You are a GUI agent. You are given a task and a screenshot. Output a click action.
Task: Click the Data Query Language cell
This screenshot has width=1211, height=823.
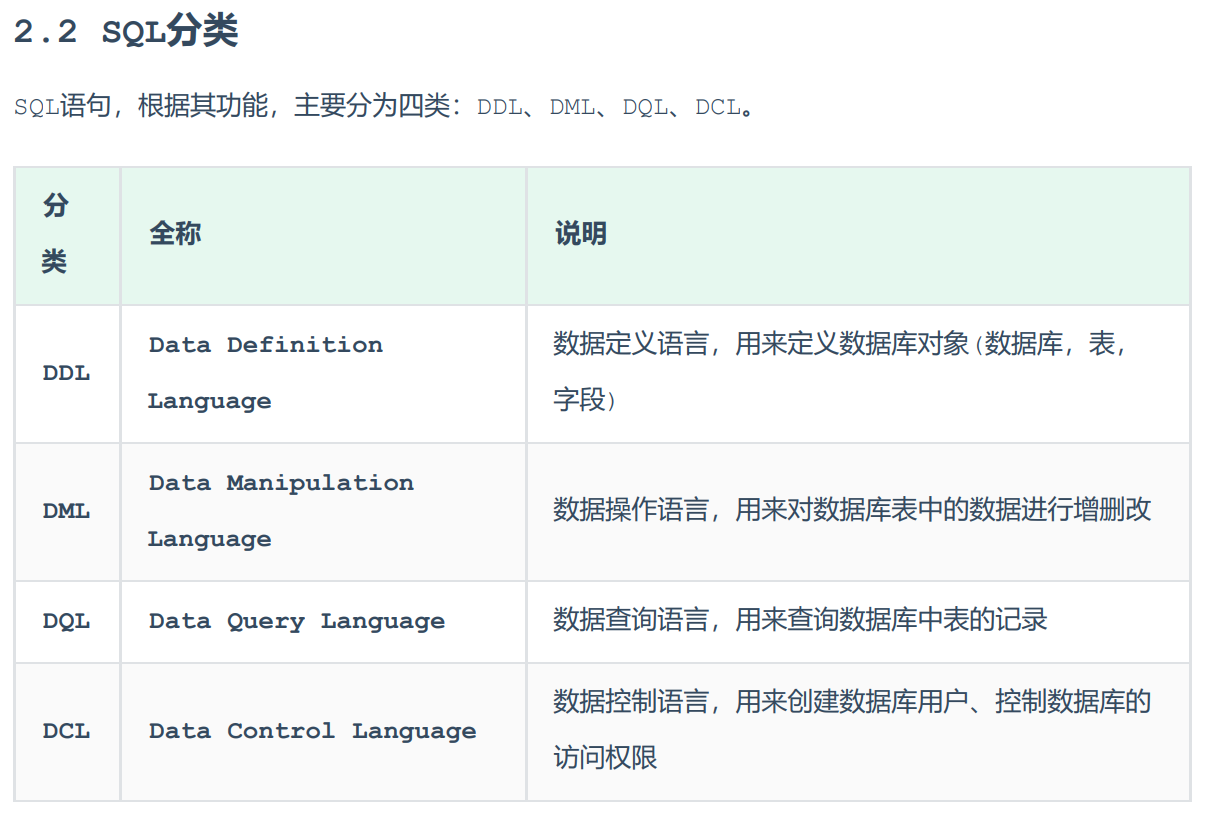point(296,621)
